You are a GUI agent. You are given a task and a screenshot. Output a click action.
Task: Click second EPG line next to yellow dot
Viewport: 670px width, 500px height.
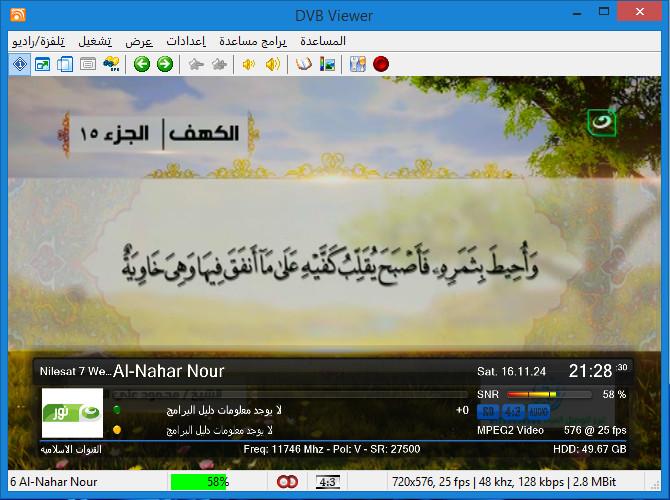(x=219, y=430)
